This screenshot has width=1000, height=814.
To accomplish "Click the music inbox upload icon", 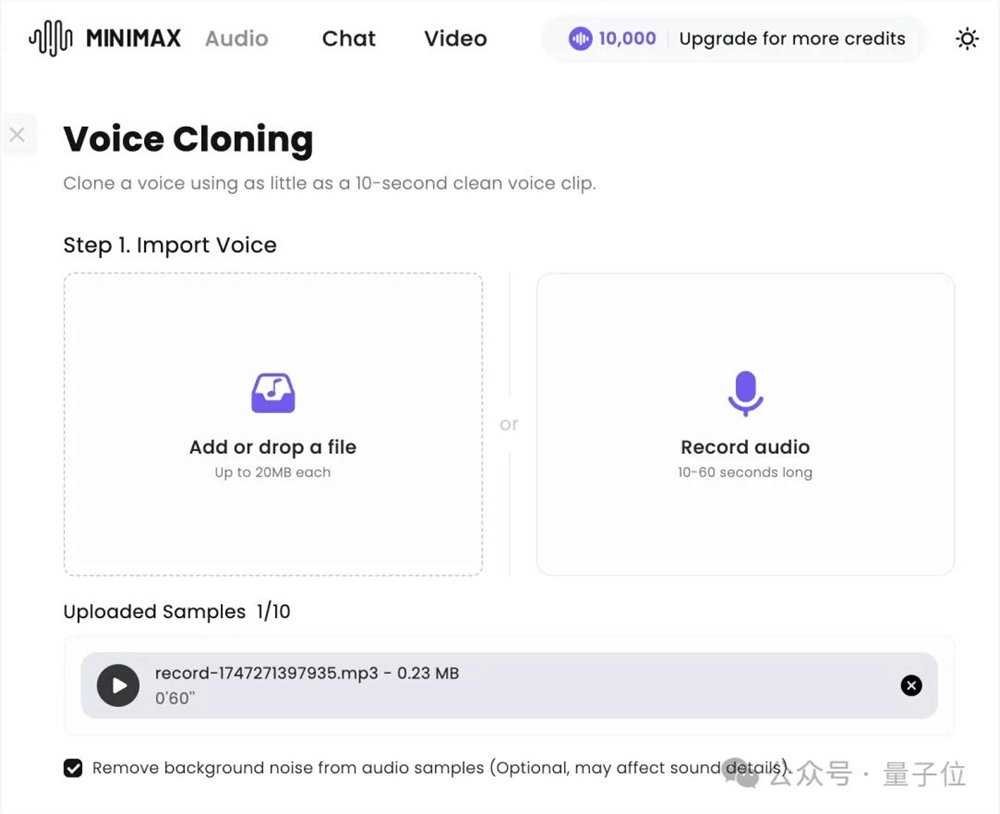I will [273, 393].
